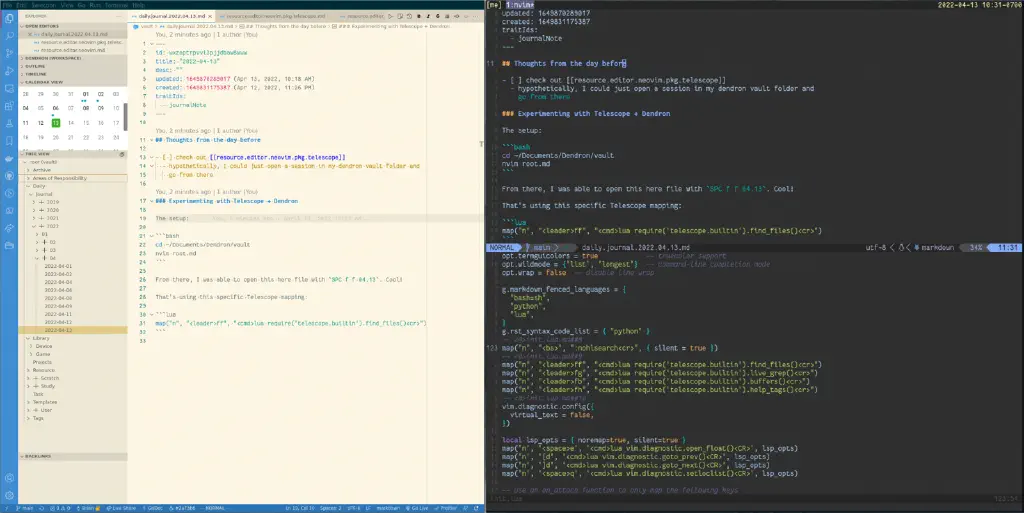
Task: Open the Explorer view in activity bar
Action: click(9, 18)
